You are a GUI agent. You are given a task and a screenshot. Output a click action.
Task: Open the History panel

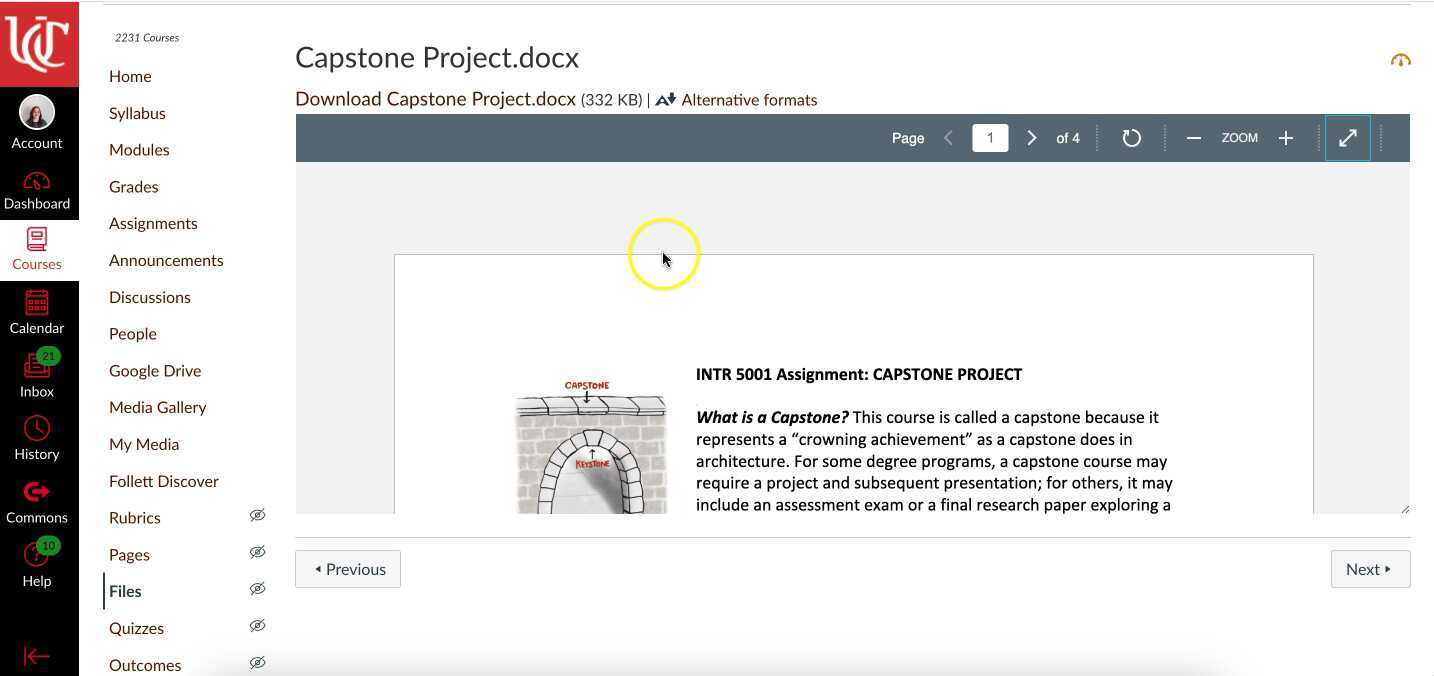point(37,438)
